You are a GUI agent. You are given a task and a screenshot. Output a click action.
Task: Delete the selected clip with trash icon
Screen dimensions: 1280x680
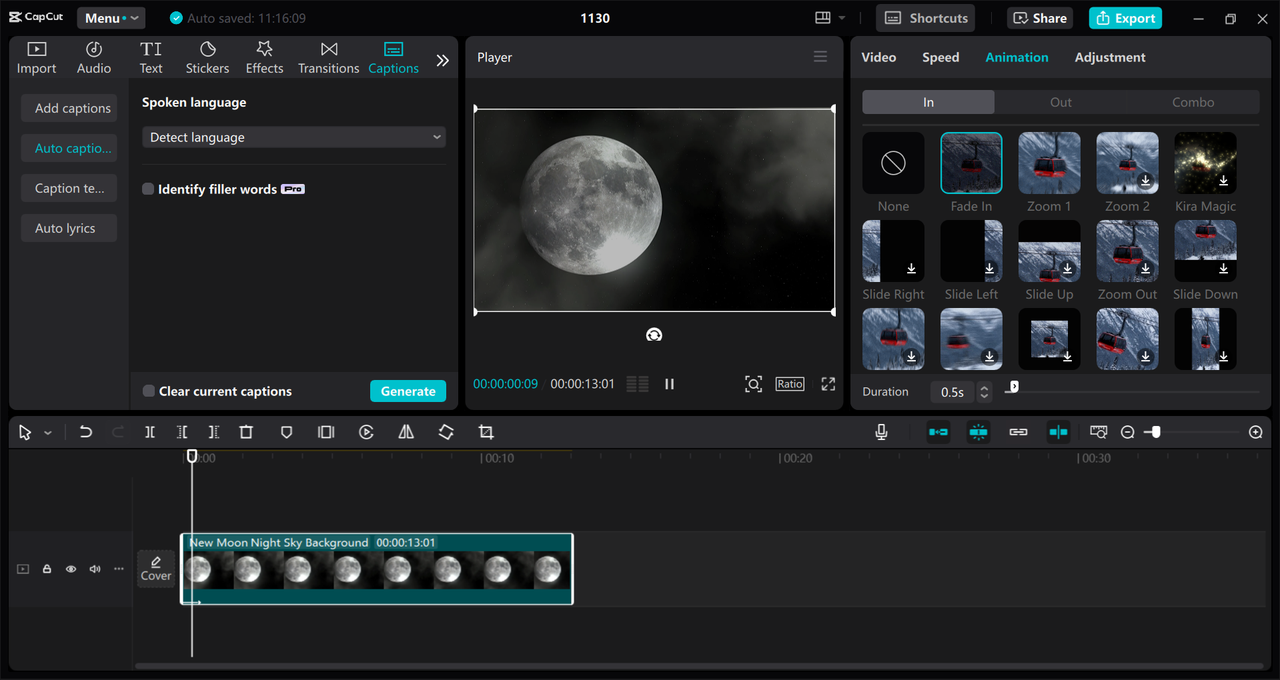[x=246, y=432]
